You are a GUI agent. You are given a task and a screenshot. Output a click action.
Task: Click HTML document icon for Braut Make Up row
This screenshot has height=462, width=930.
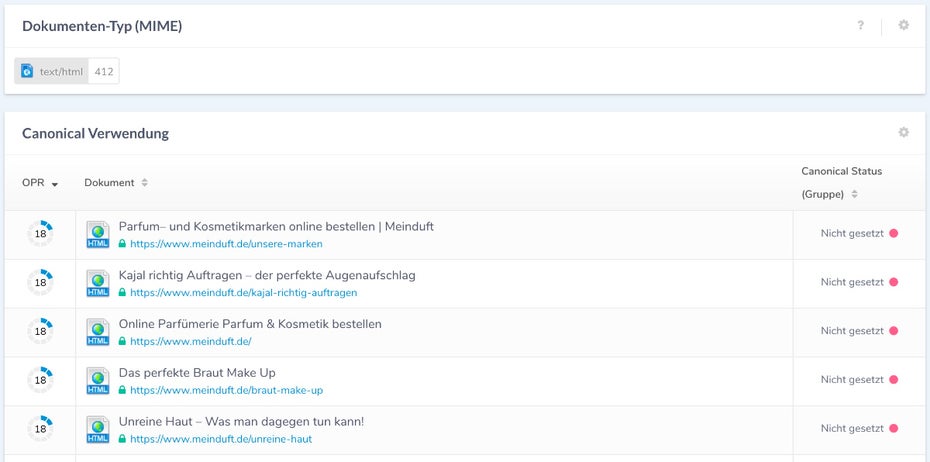click(x=98, y=380)
